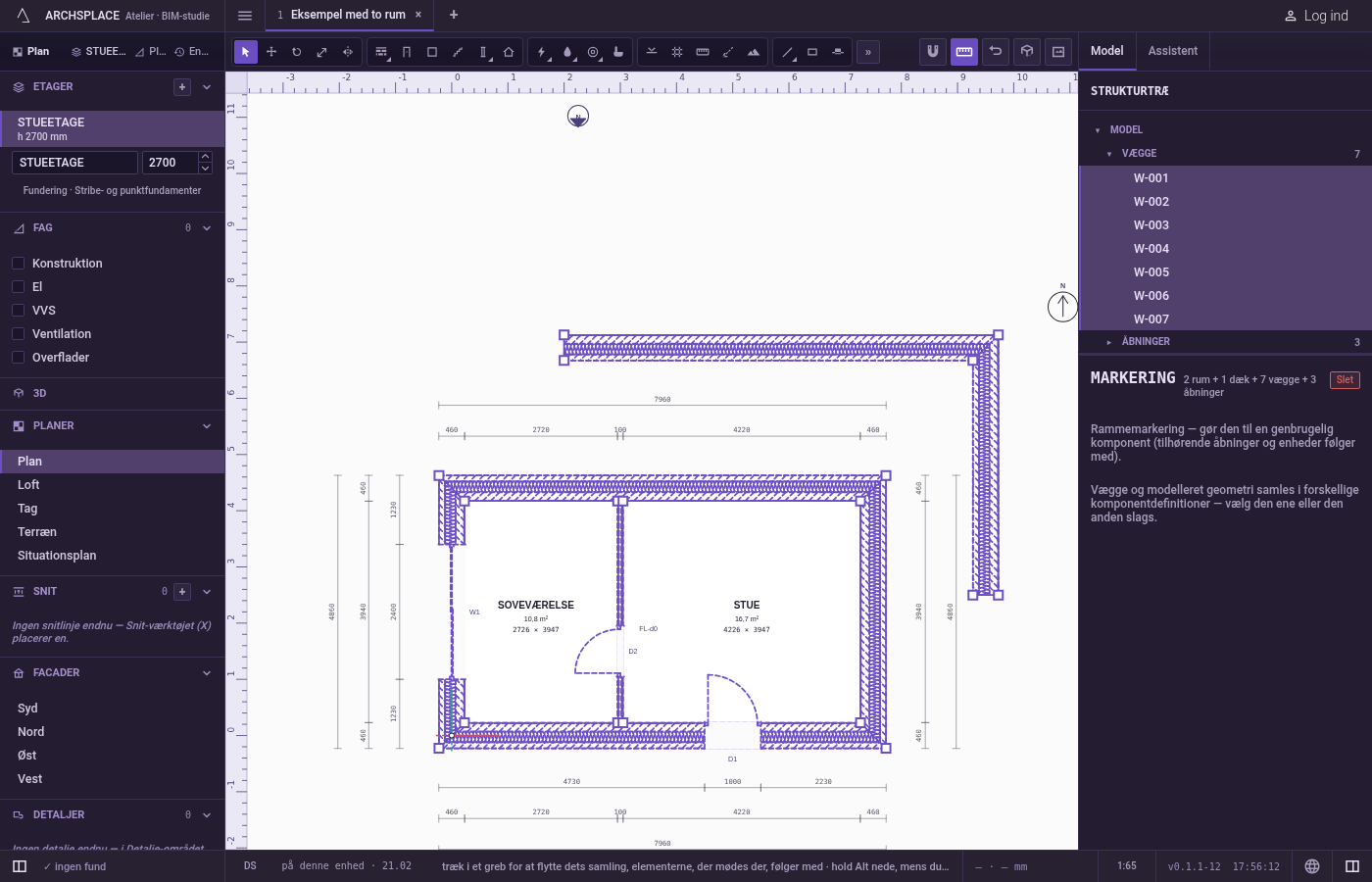Toggle the magnet snap icon
Screen dimensions: 1372x882
[x=933, y=52]
